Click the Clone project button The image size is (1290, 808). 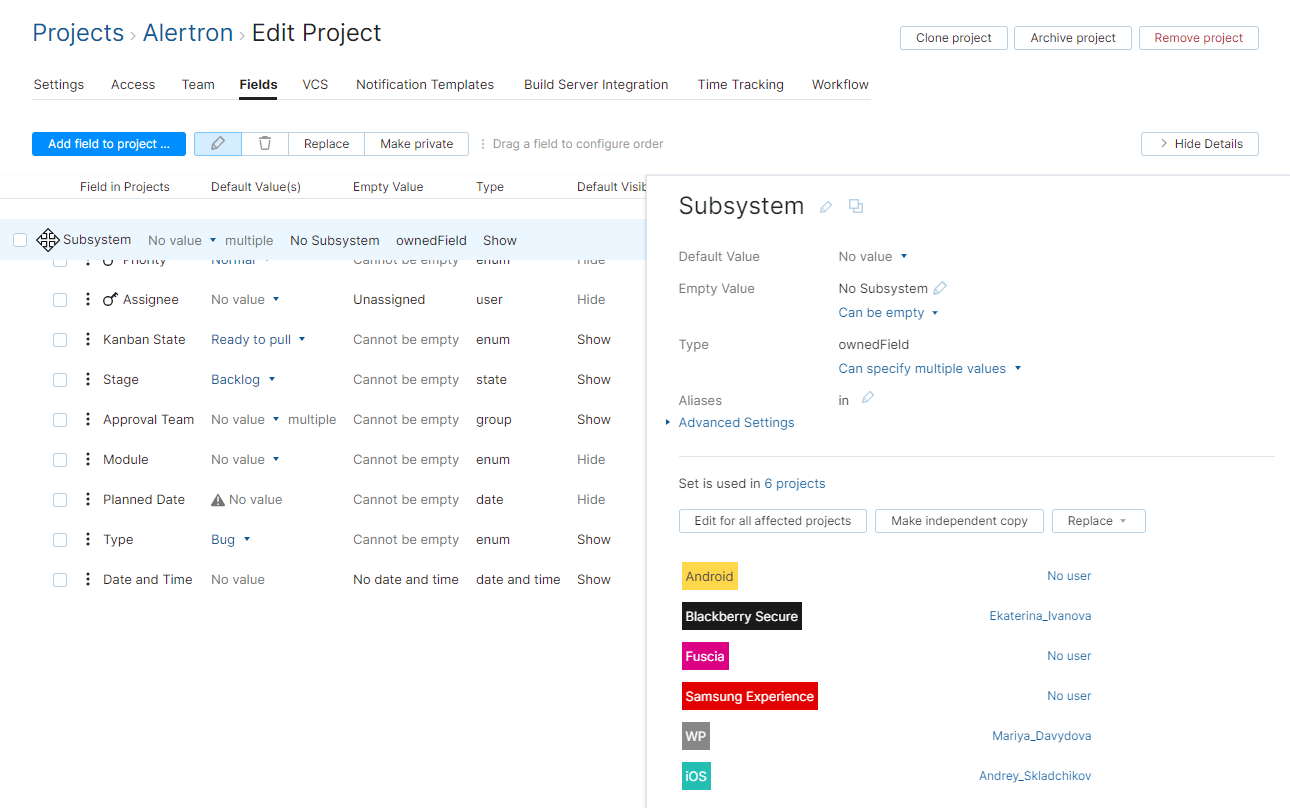click(x=953, y=37)
